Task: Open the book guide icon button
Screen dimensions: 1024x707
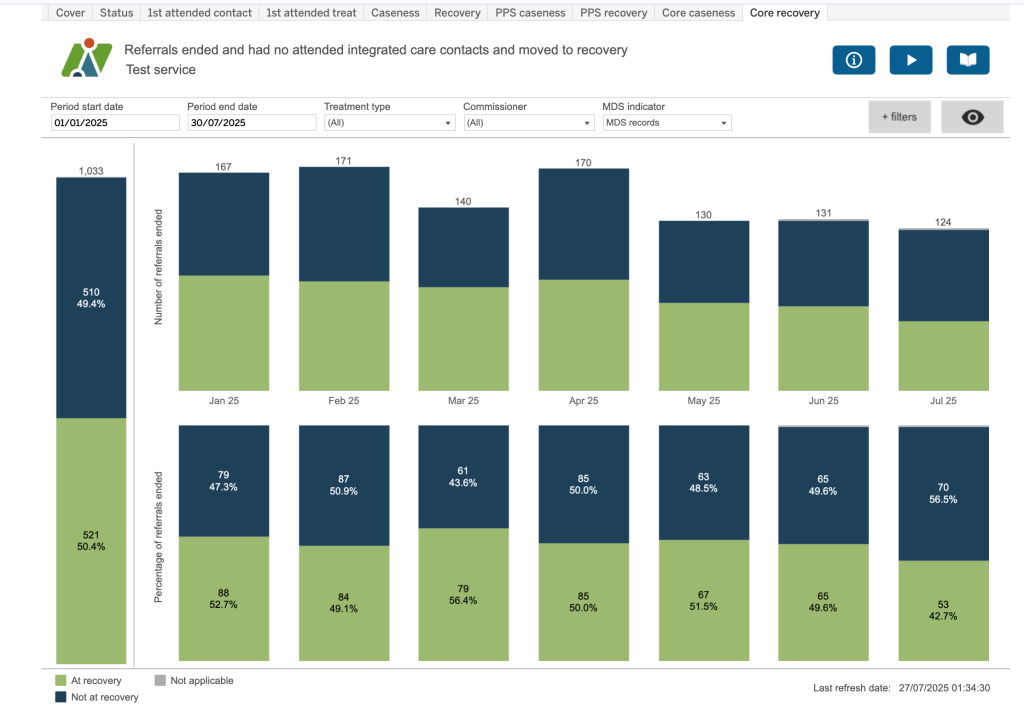Action: 968,60
